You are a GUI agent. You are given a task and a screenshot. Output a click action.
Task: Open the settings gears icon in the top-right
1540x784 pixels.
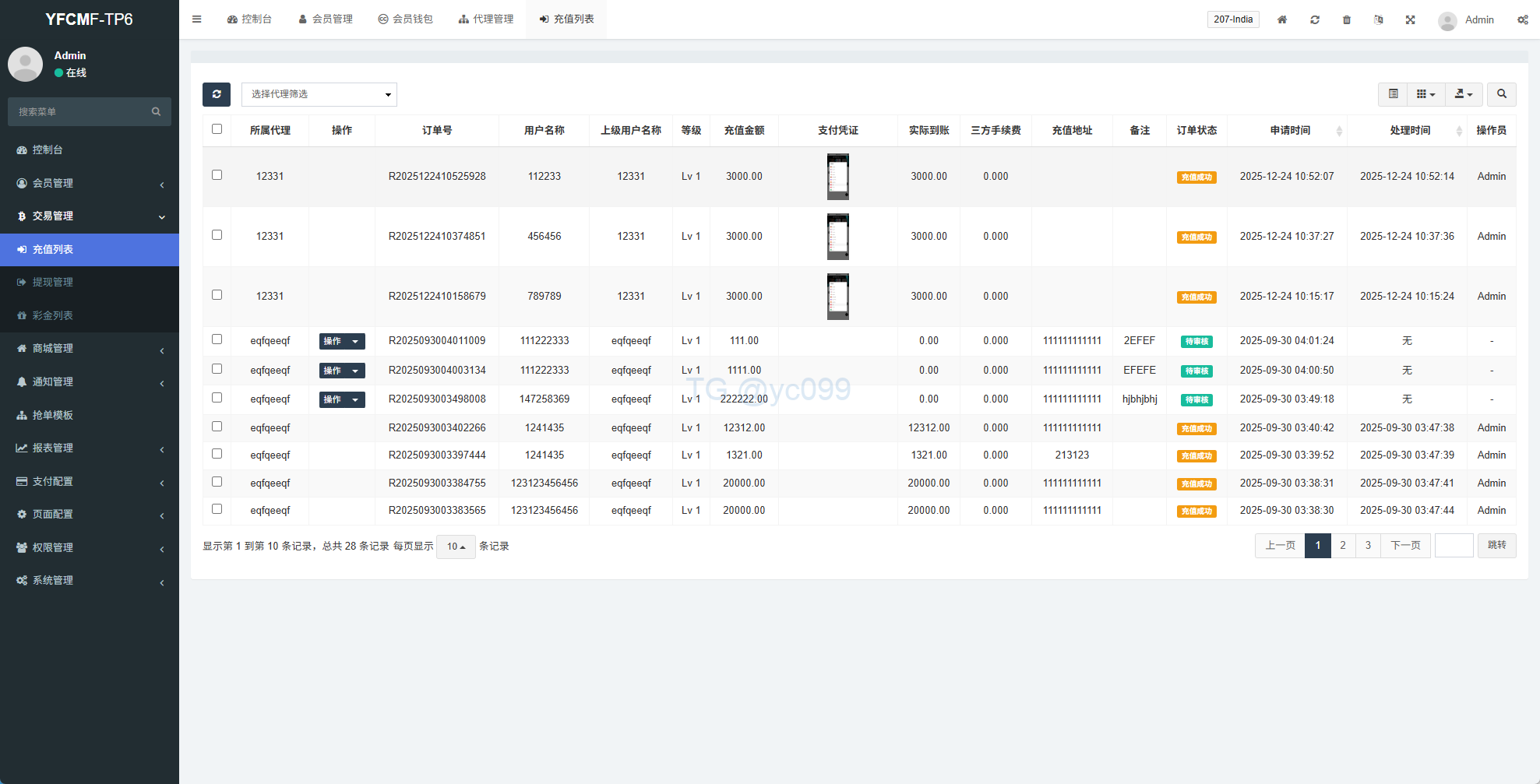tap(1522, 19)
